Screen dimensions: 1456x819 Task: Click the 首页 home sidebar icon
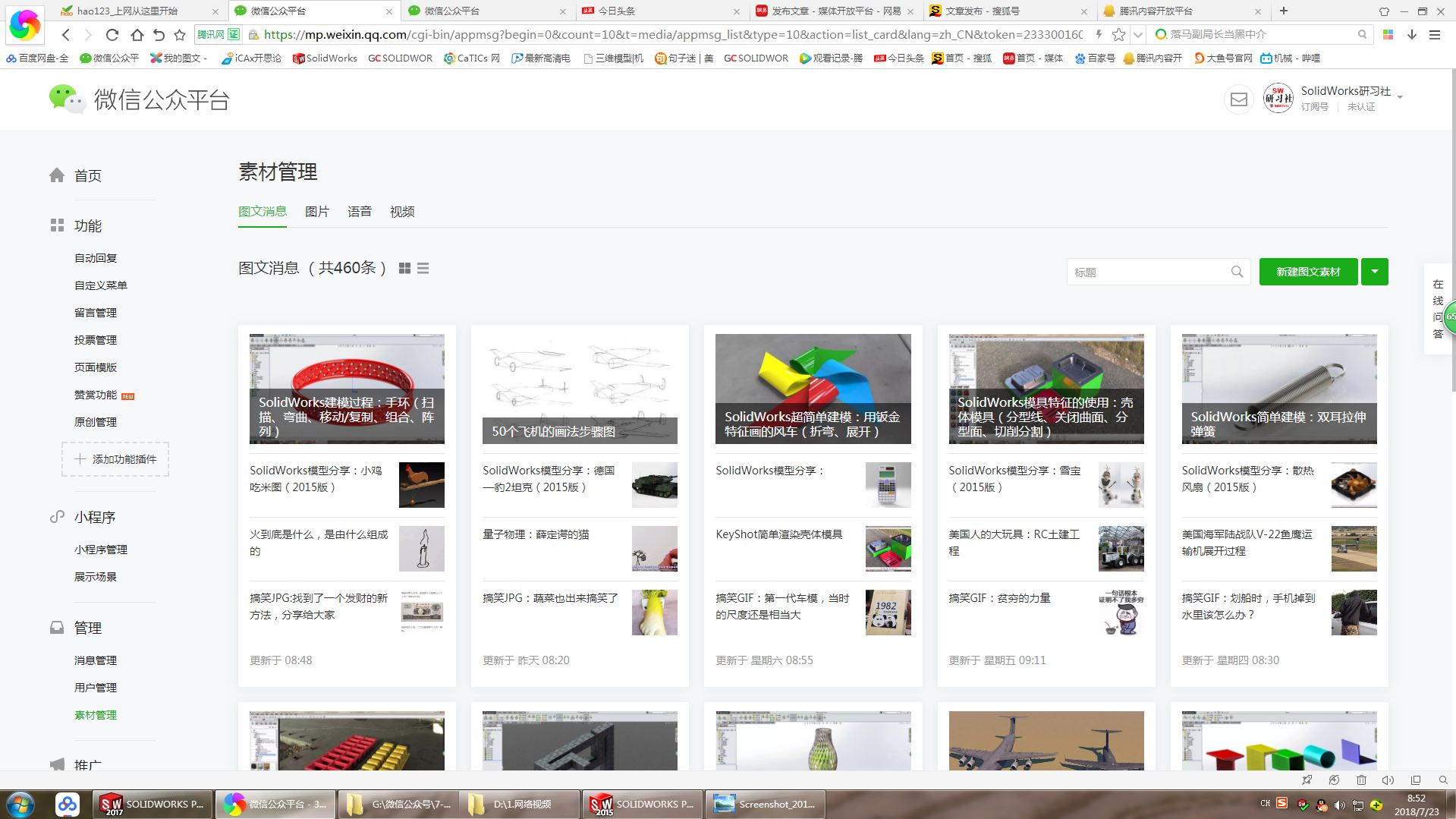57,175
